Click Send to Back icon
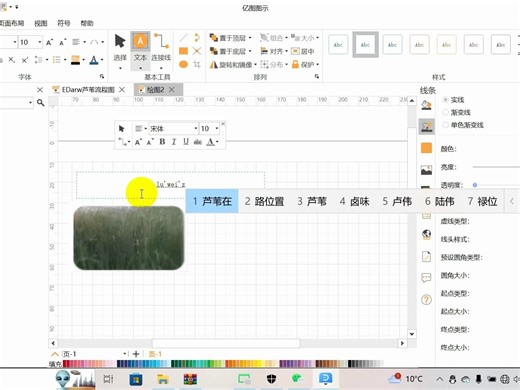 [x=213, y=51]
